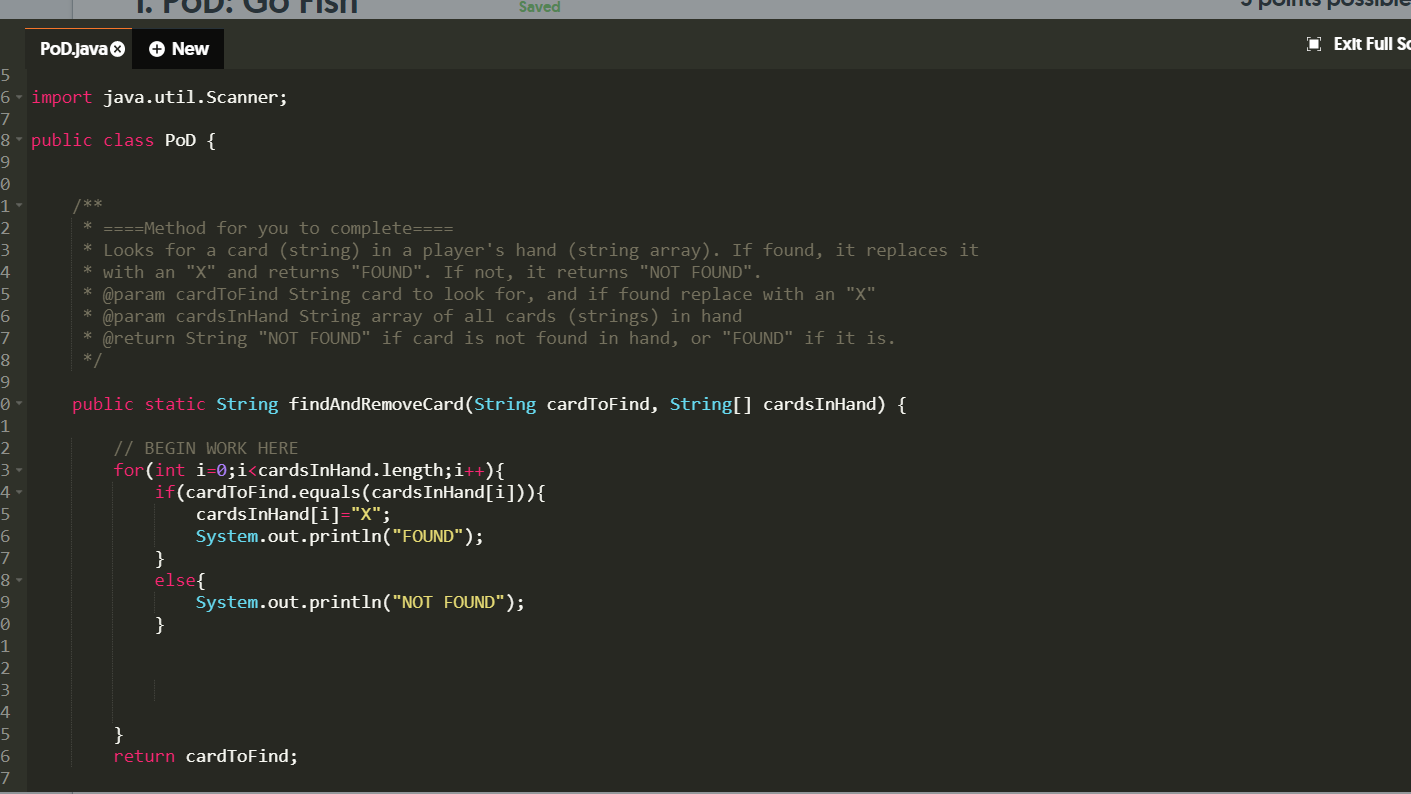1411x794 pixels.
Task: Close the PoD.java tab with its X icon
Action: pos(117,47)
